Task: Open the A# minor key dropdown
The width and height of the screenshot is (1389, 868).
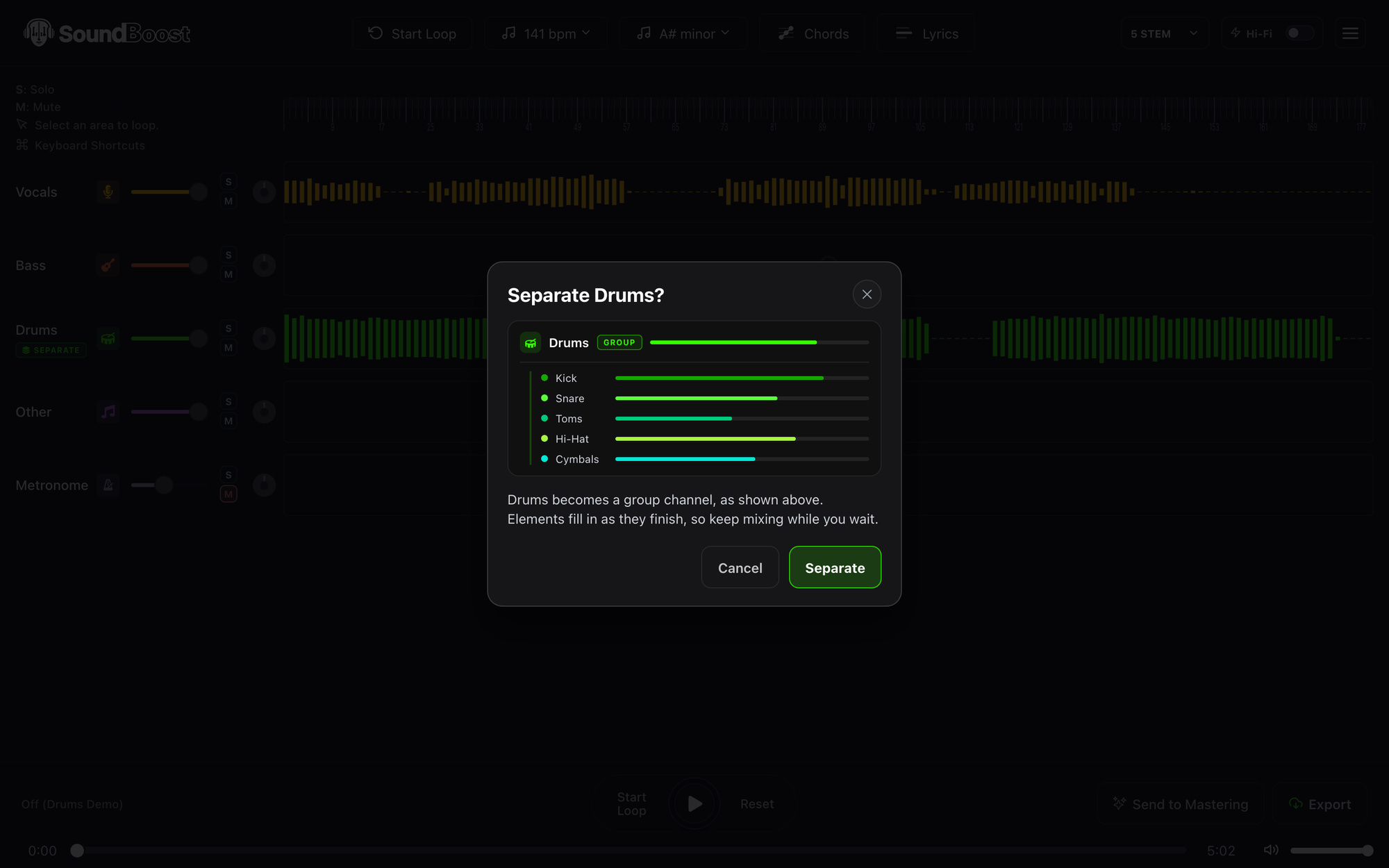Action: tap(683, 33)
